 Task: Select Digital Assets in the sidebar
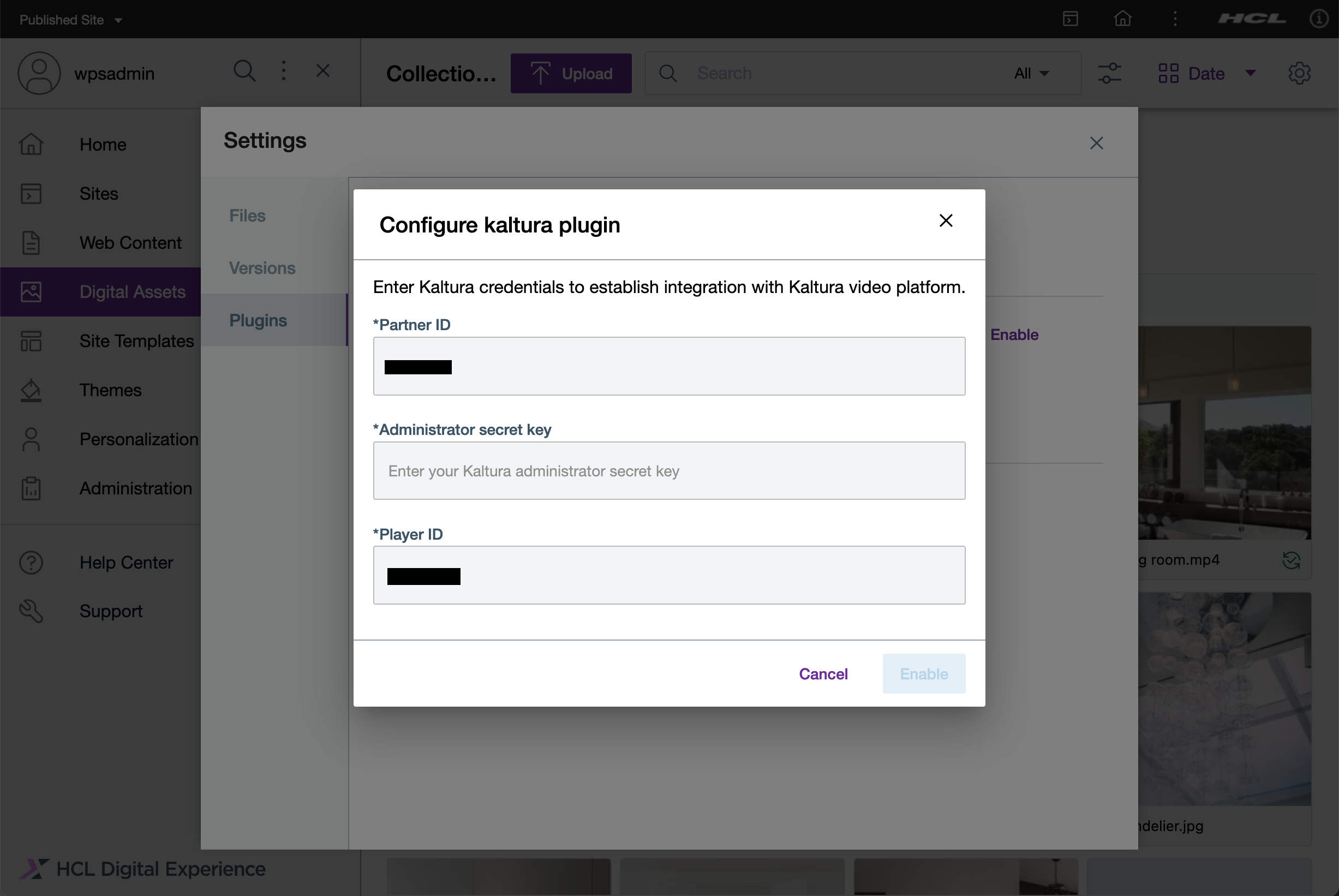pyautogui.click(x=132, y=291)
